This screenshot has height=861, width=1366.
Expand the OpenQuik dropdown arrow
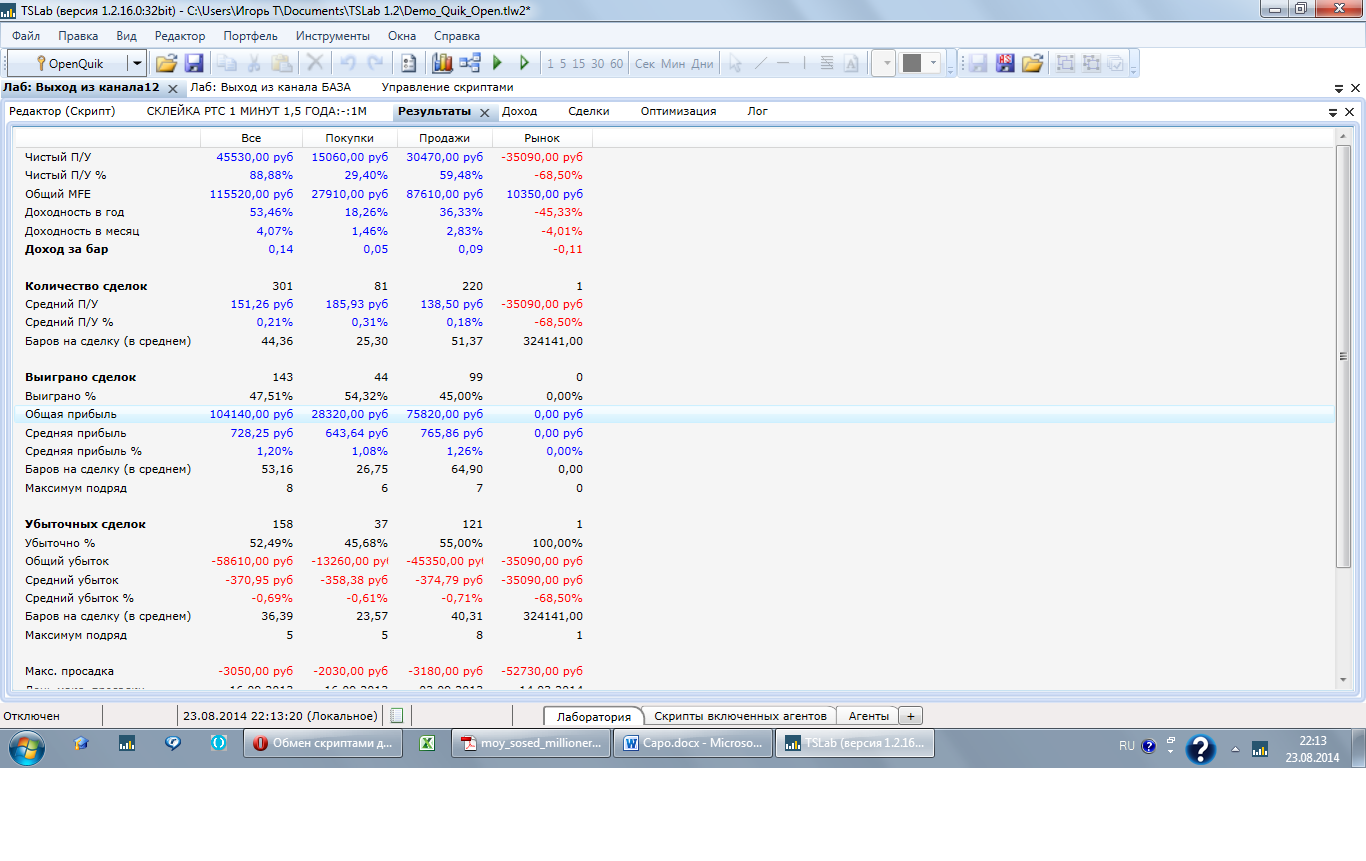[x=137, y=63]
